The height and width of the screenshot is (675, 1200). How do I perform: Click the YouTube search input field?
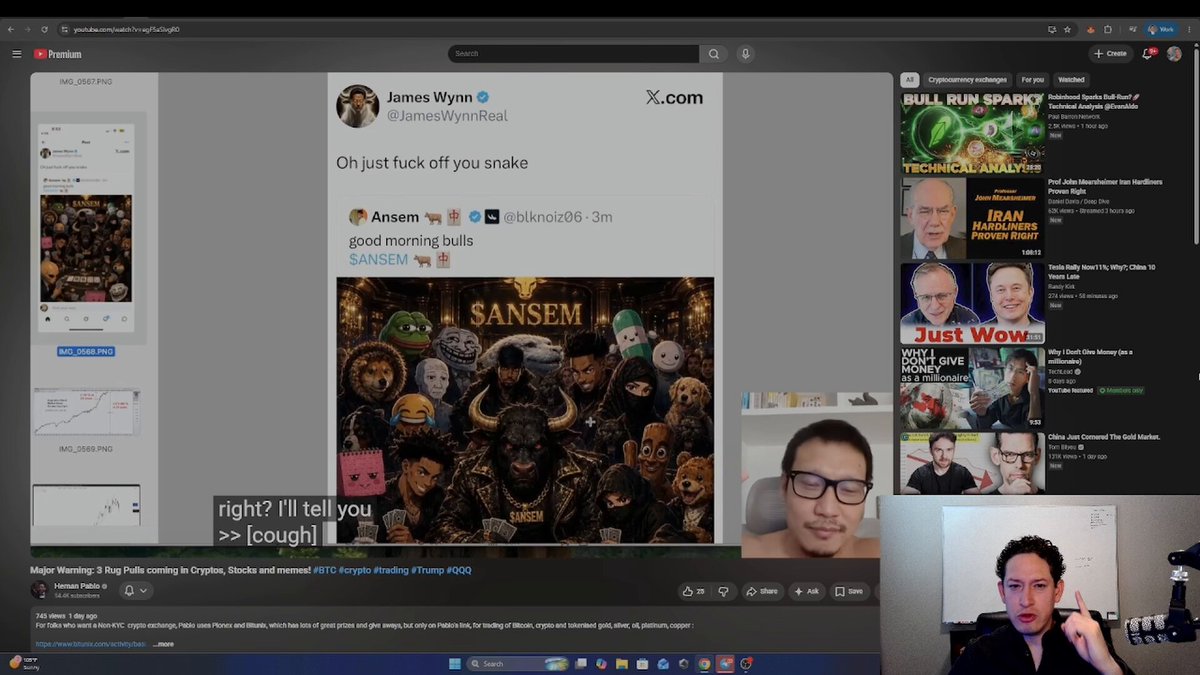[x=573, y=54]
